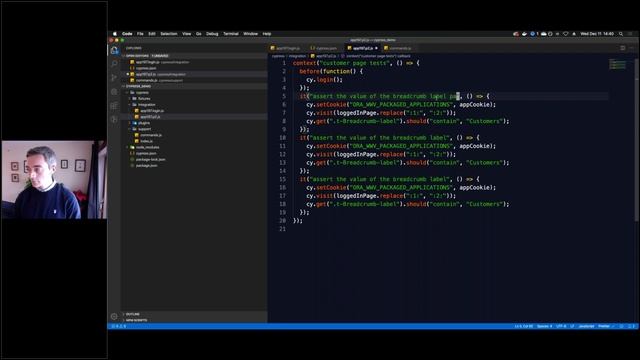This screenshot has height=360, width=640.
Task: Click the Prettier status bar item
Action: 606,326
